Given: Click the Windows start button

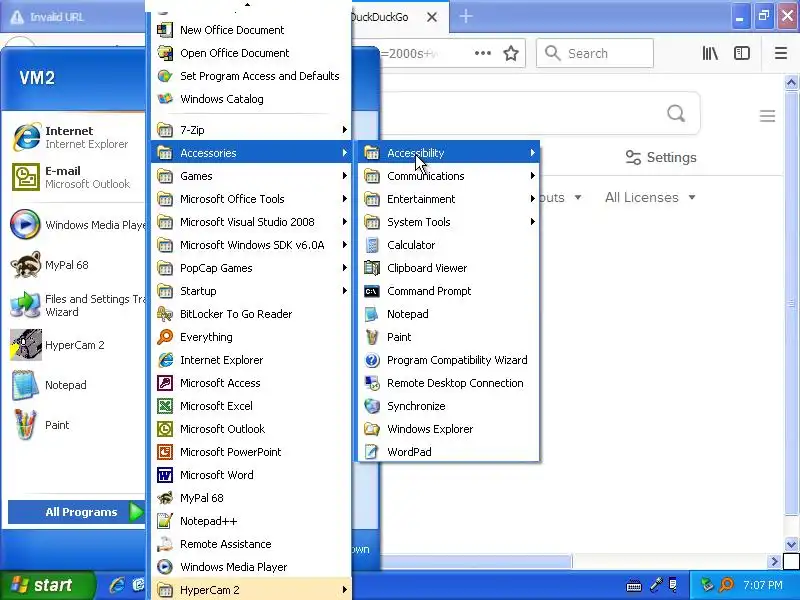Looking at the screenshot, I should (x=47, y=585).
